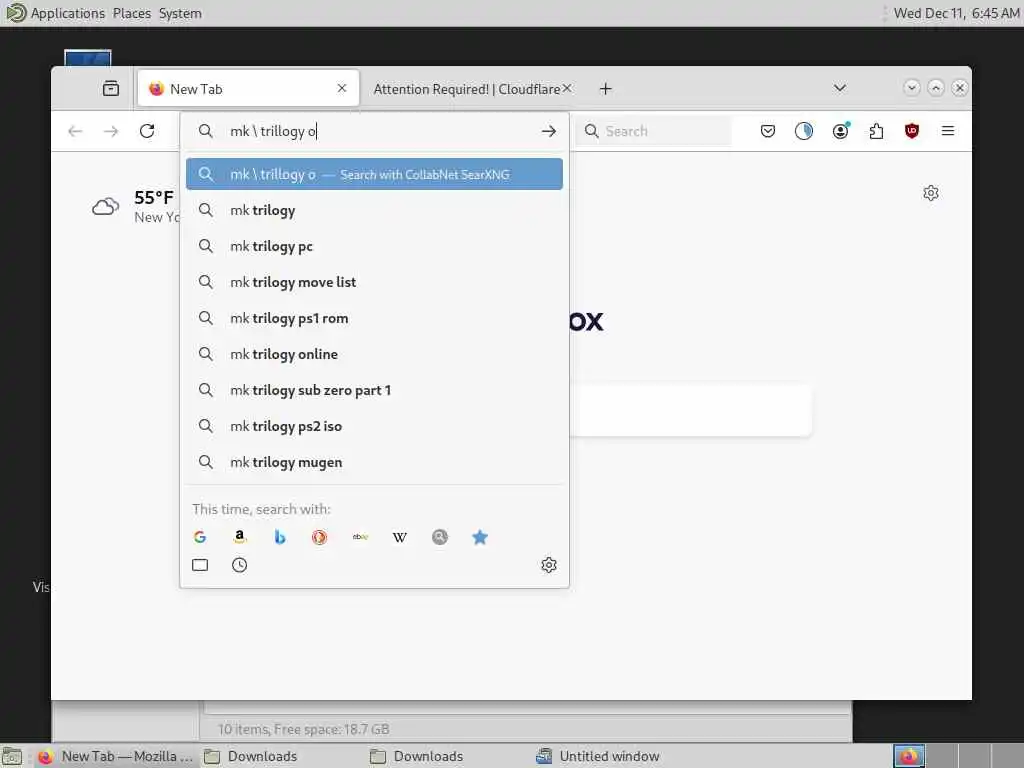Switch to Firefox New Tab taskbar button
The height and width of the screenshot is (768, 1024).
coord(115,756)
